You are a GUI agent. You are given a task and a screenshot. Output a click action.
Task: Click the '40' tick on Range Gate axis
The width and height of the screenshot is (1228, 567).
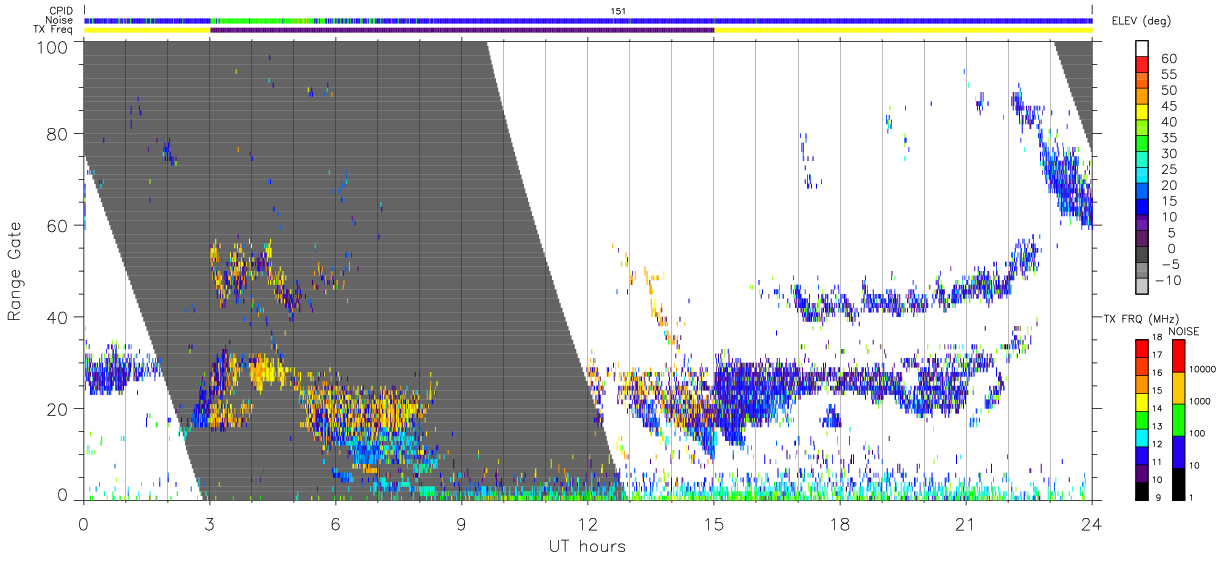(x=57, y=317)
